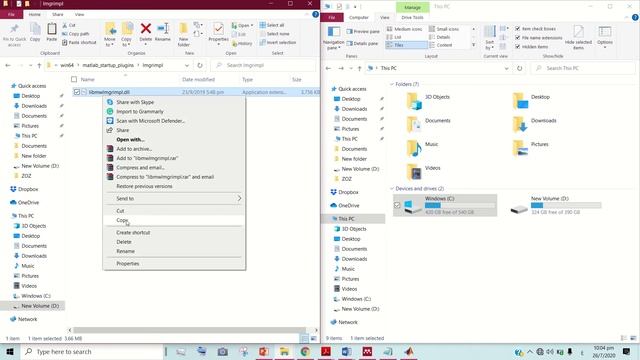Image resolution: width=640 pixels, height=360 pixels.
Task: Click Details pane in the This PC ribbon
Action: tap(363, 43)
